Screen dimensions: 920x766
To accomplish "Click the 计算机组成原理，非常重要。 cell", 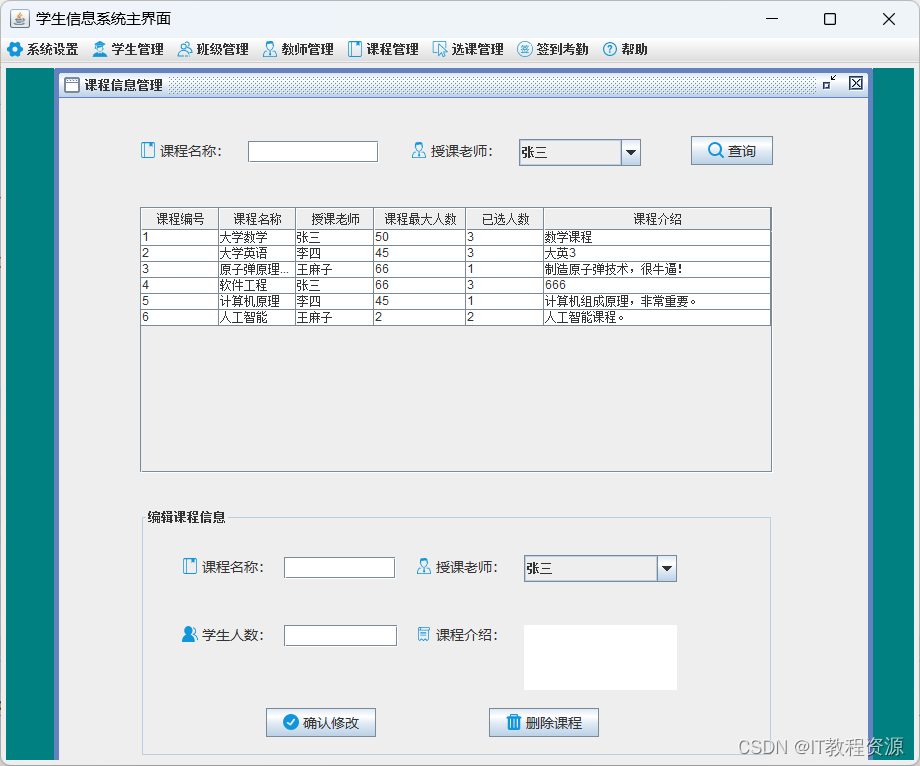I will 657,301.
